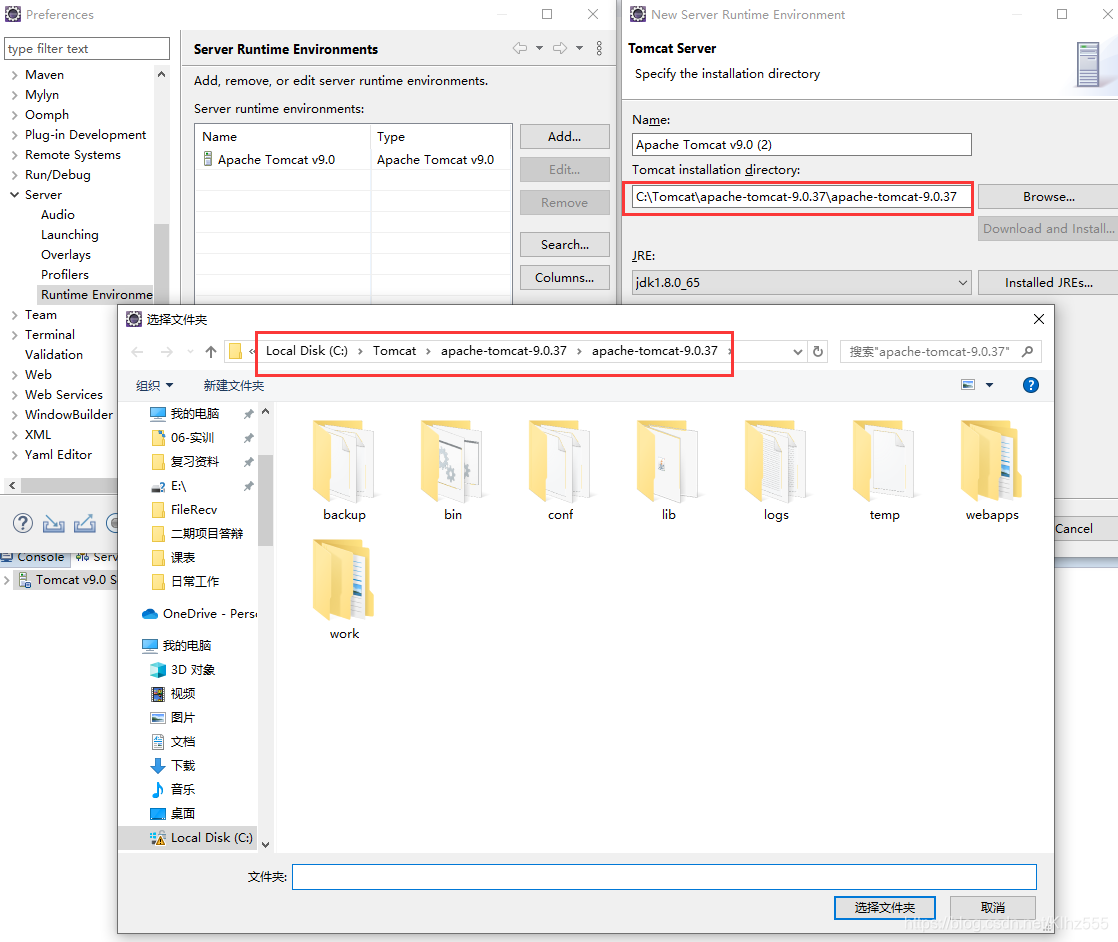Expand the Web Services preferences node
The width and height of the screenshot is (1118, 942).
point(14,394)
